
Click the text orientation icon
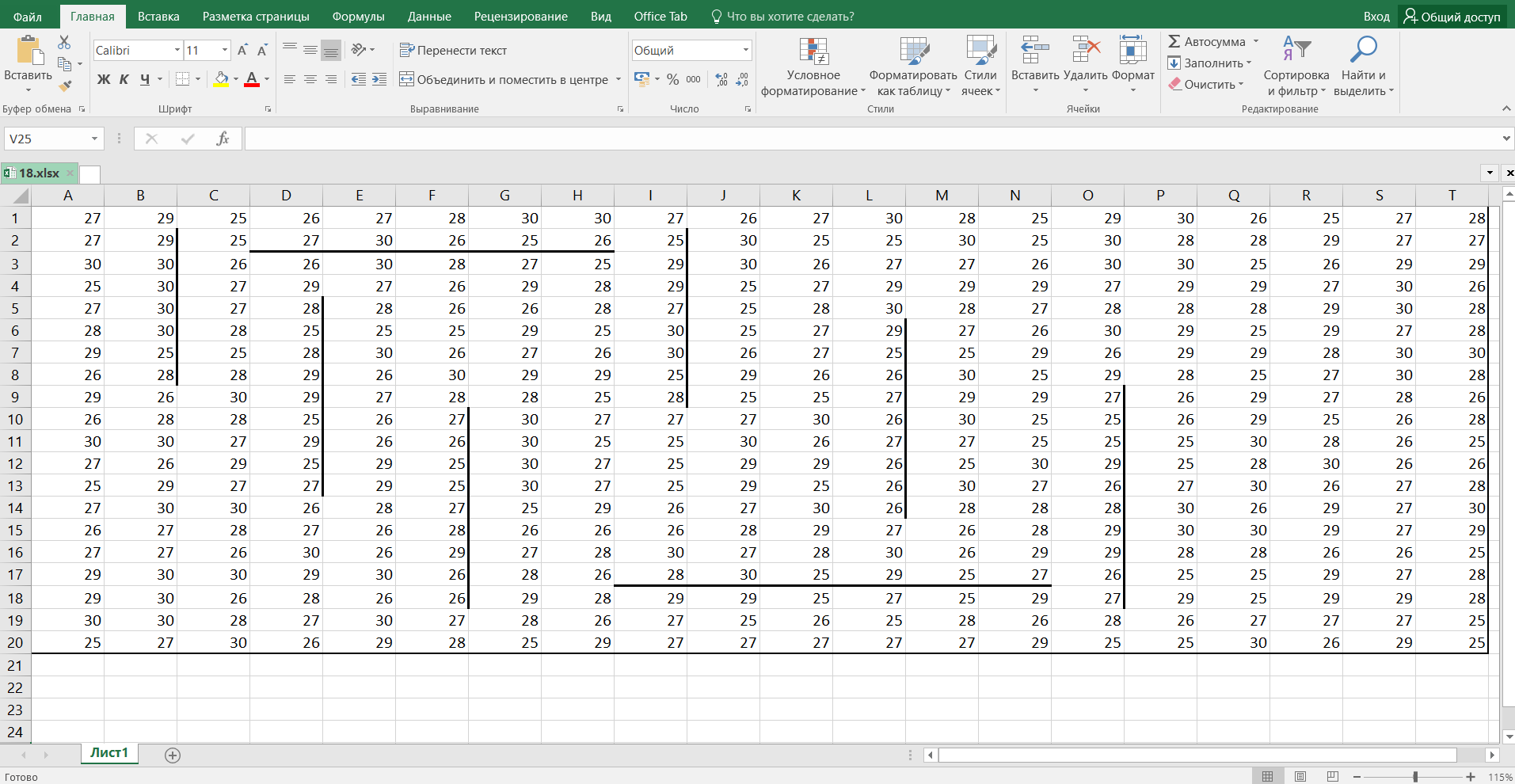pos(359,50)
